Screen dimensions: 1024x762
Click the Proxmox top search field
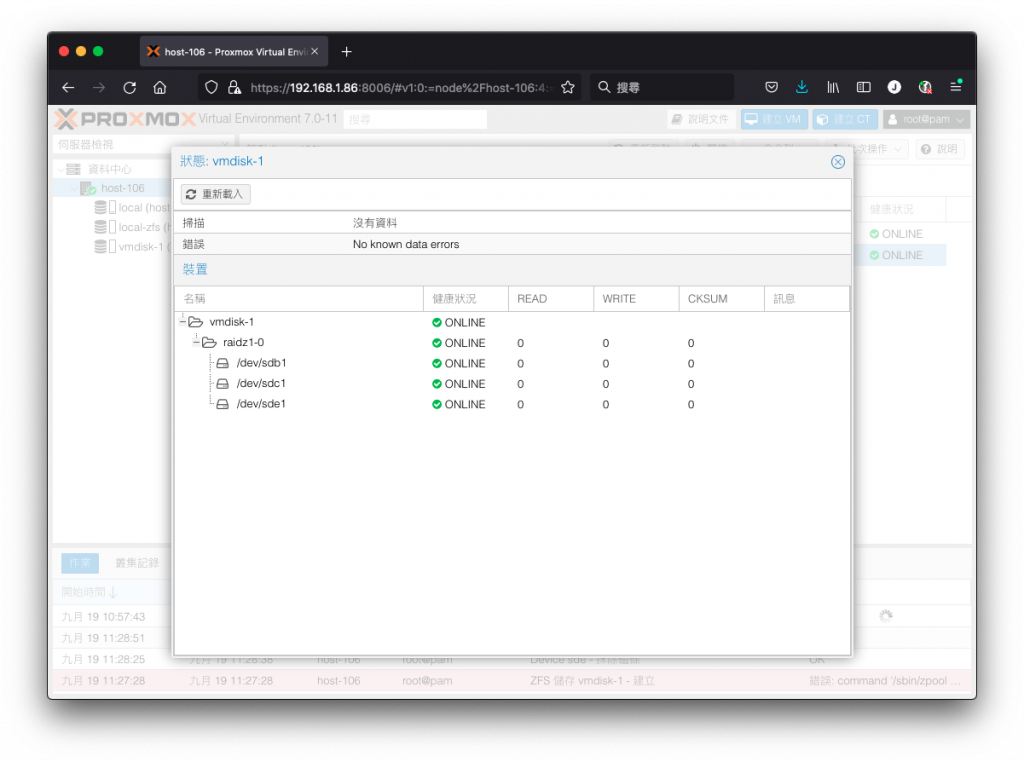click(x=415, y=119)
